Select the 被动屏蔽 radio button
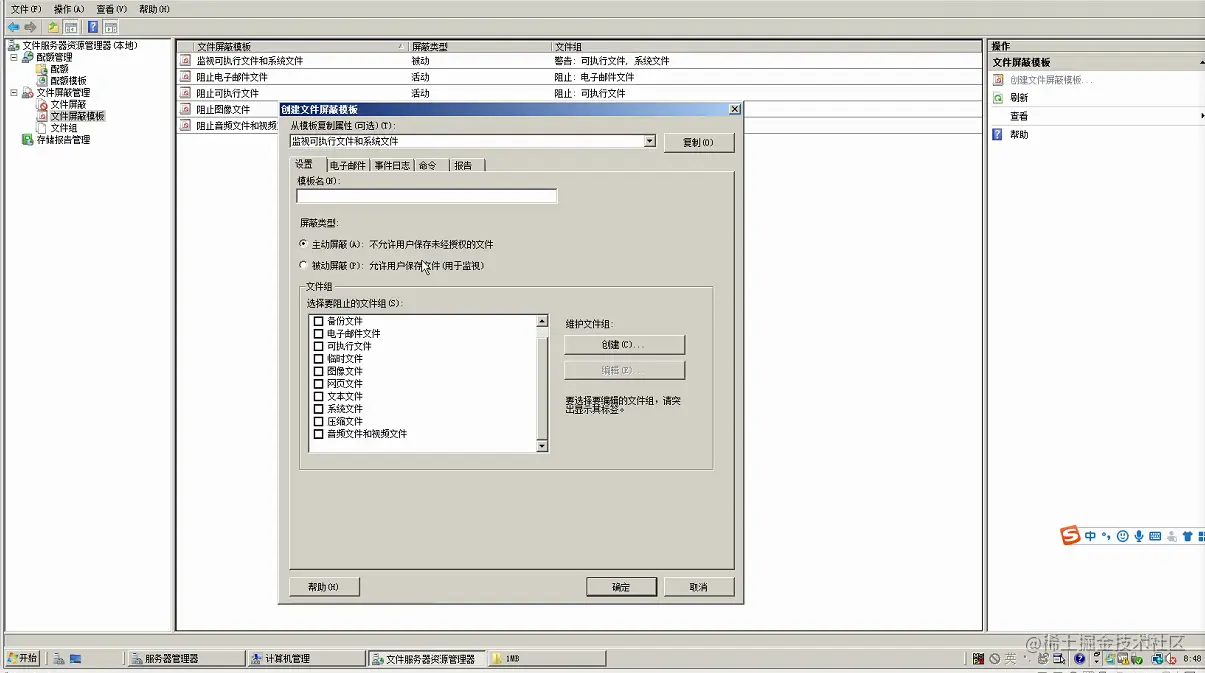Viewport: 1205px width, 673px height. point(304,266)
